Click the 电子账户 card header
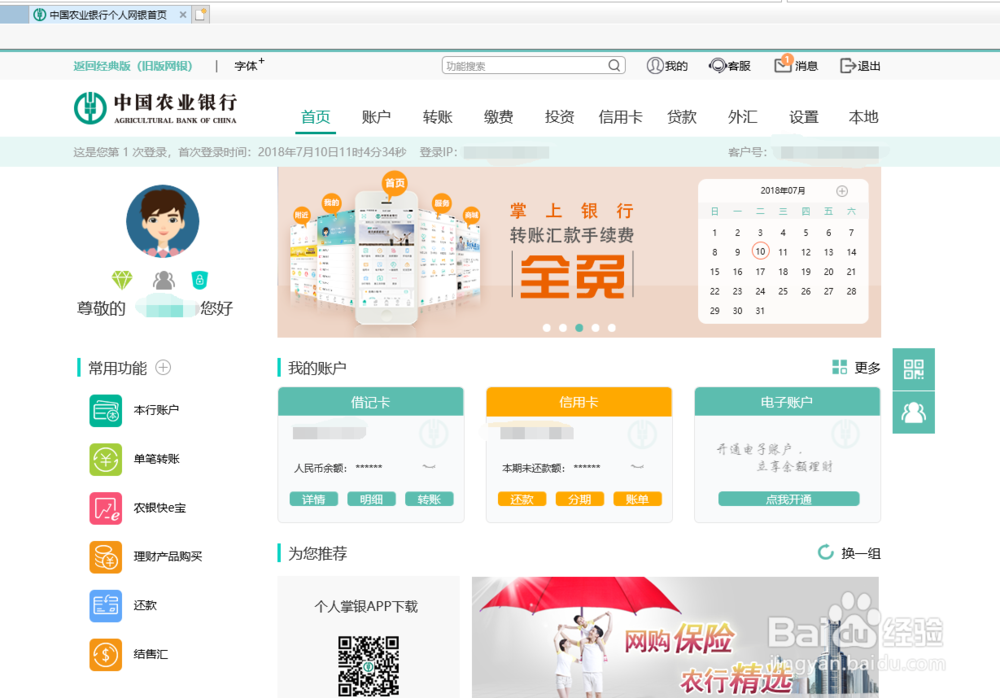The image size is (1000, 698). point(787,402)
